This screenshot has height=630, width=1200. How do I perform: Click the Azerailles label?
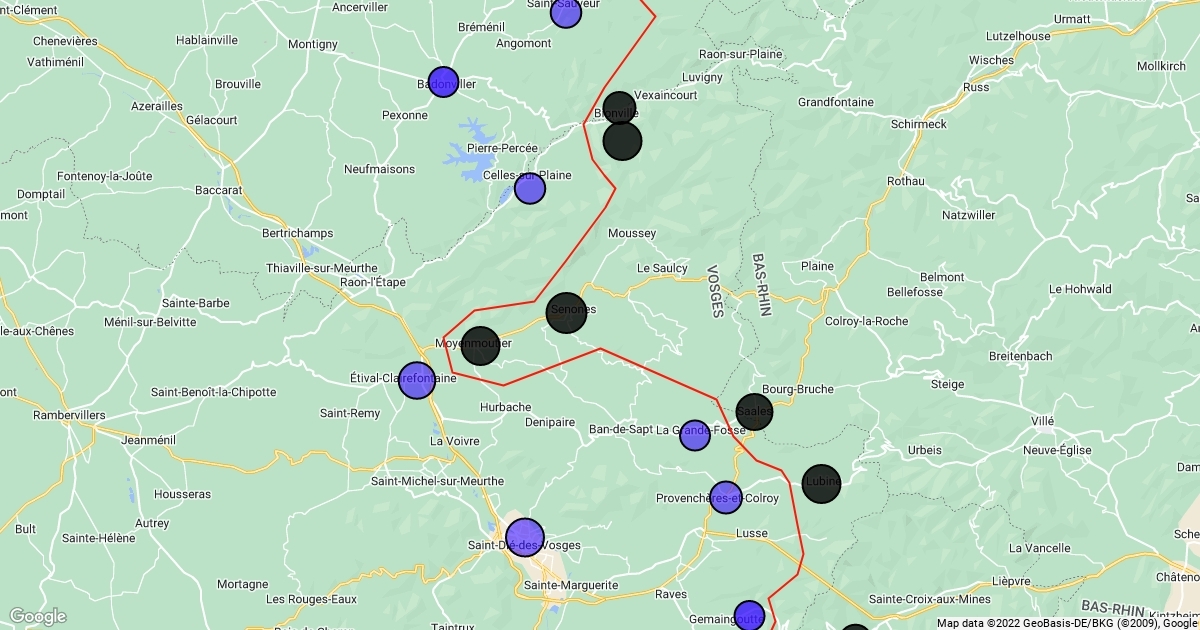pyautogui.click(x=157, y=105)
